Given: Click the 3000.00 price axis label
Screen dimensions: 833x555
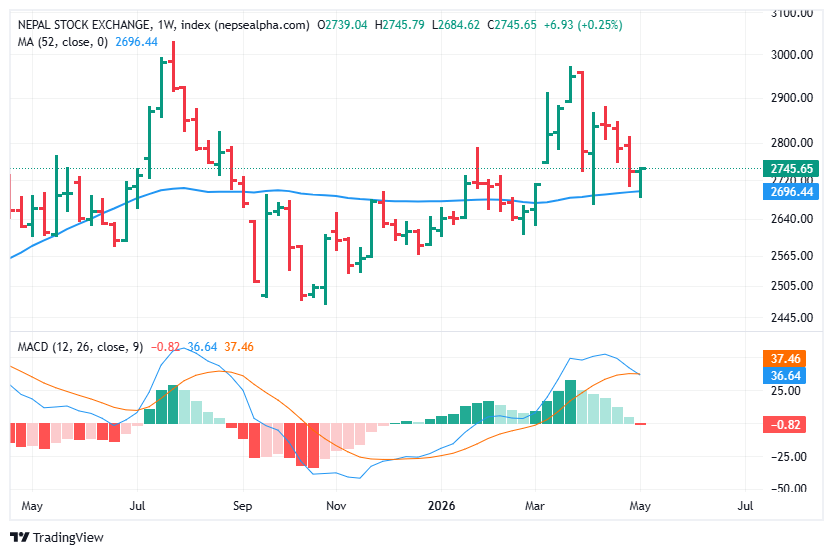Looking at the screenshot, I should point(792,55).
